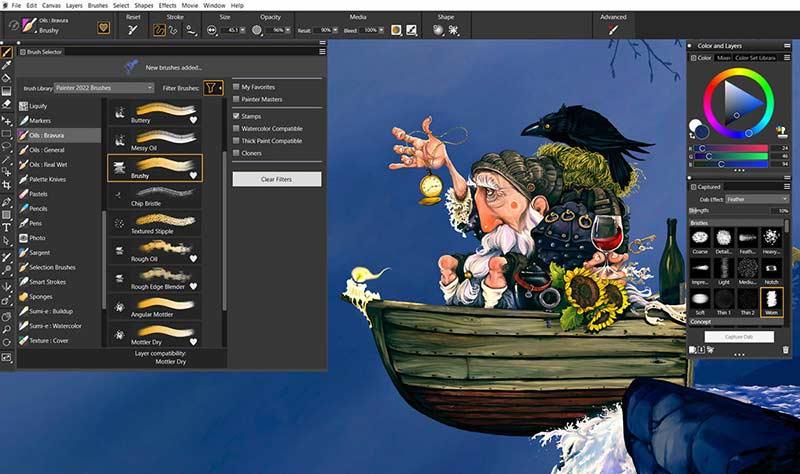Switch to the Color Set Libraries tab
This screenshot has width=800, height=474.
click(756, 58)
